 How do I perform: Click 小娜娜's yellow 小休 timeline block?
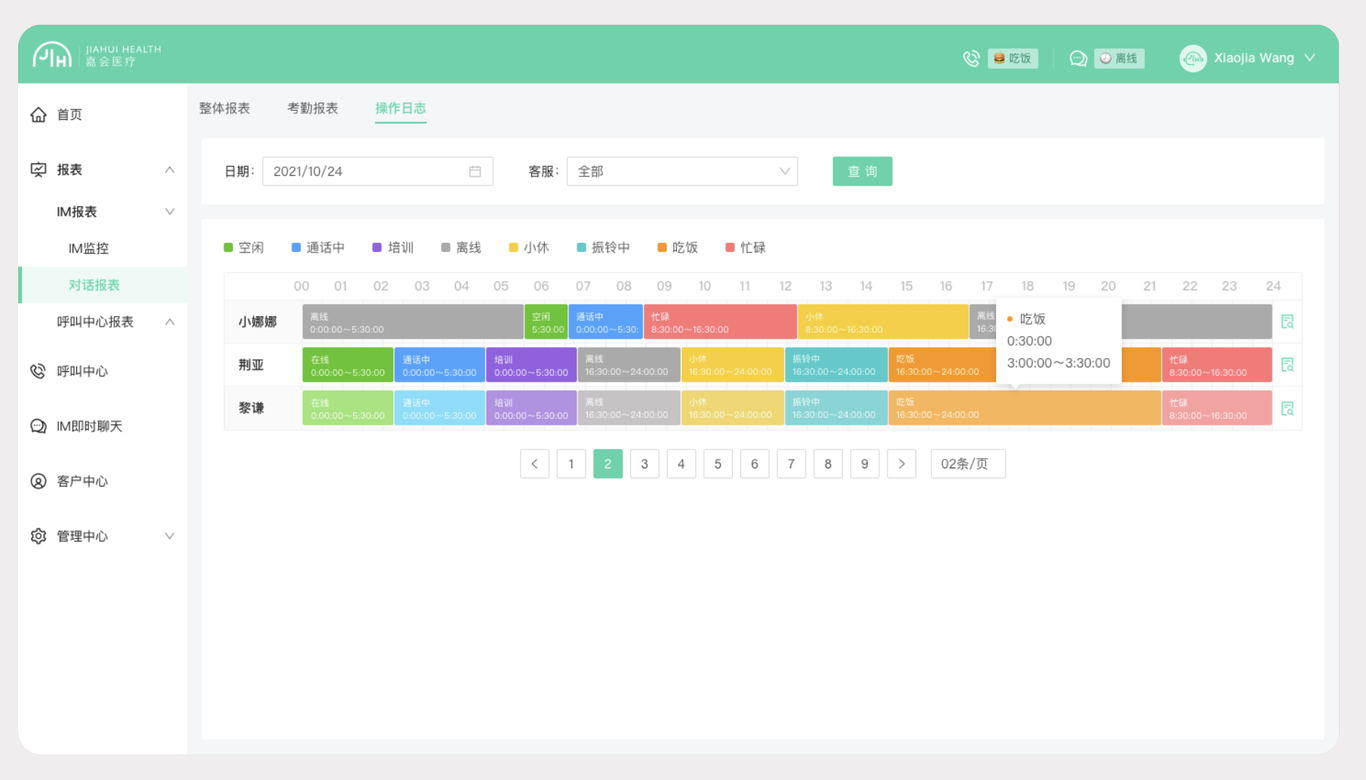tap(883, 322)
